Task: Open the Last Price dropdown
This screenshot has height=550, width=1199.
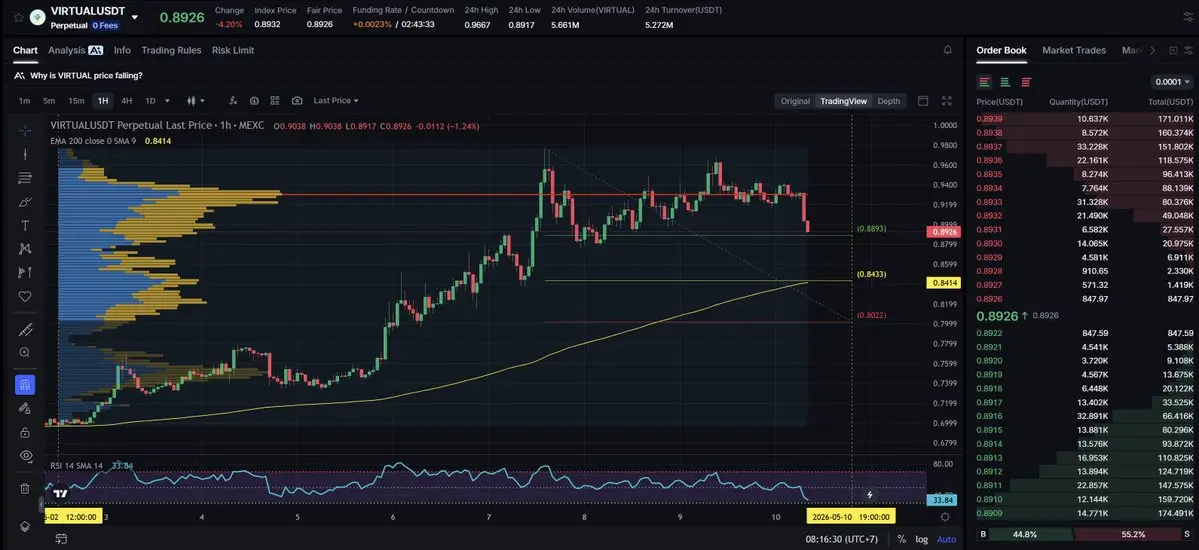Action: [x=336, y=101]
